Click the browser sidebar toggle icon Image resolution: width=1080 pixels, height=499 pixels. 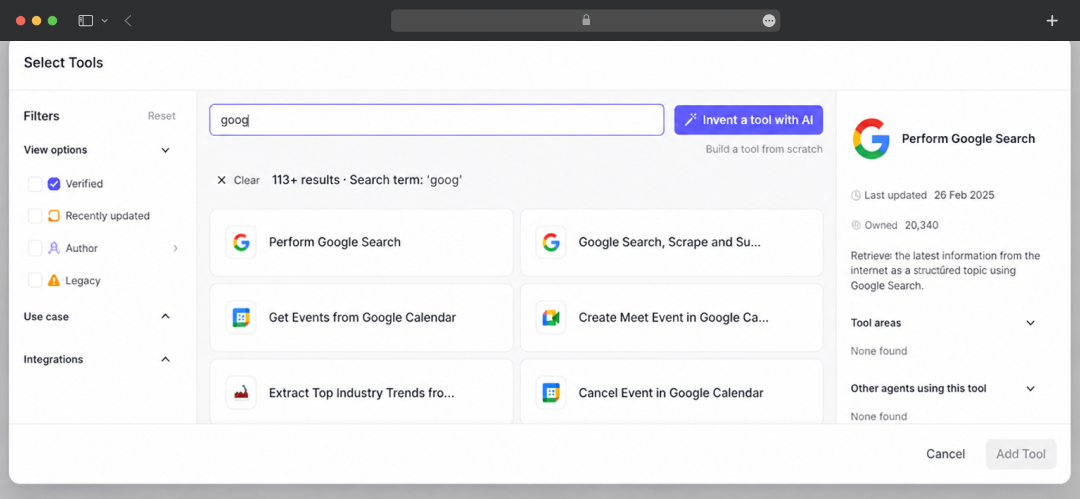[x=85, y=21]
